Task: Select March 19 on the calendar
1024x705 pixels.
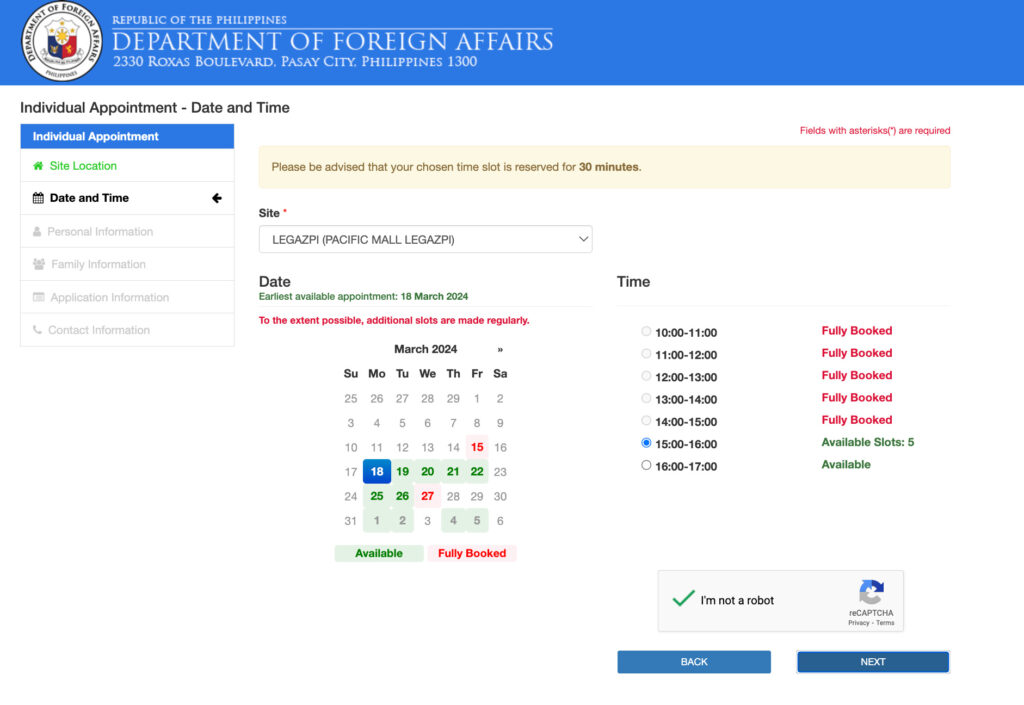Action: point(402,471)
